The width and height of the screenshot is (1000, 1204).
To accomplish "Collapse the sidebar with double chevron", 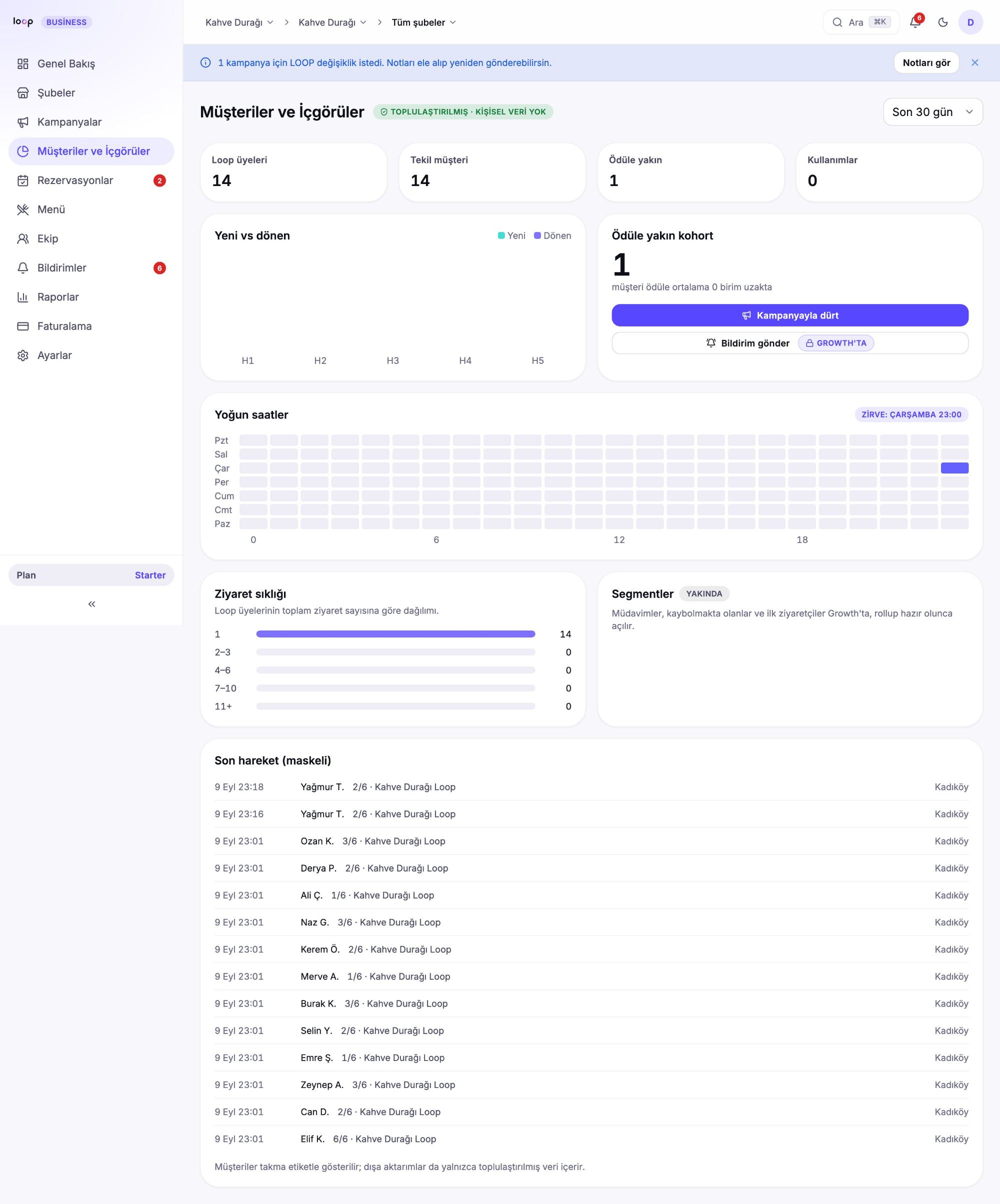I will coord(91,603).
